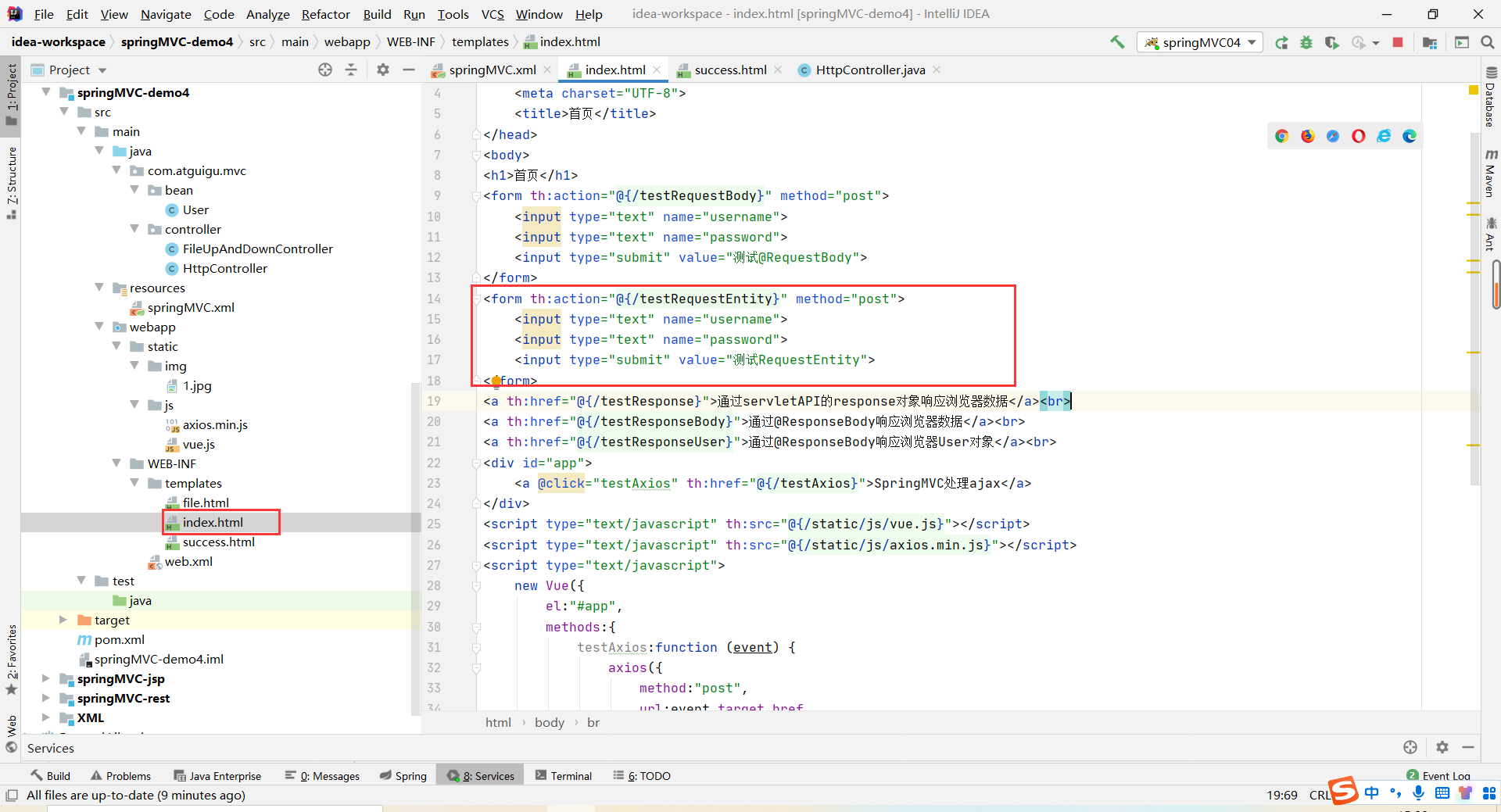Collapse the controller package node
The width and height of the screenshot is (1501, 812).
(134, 229)
